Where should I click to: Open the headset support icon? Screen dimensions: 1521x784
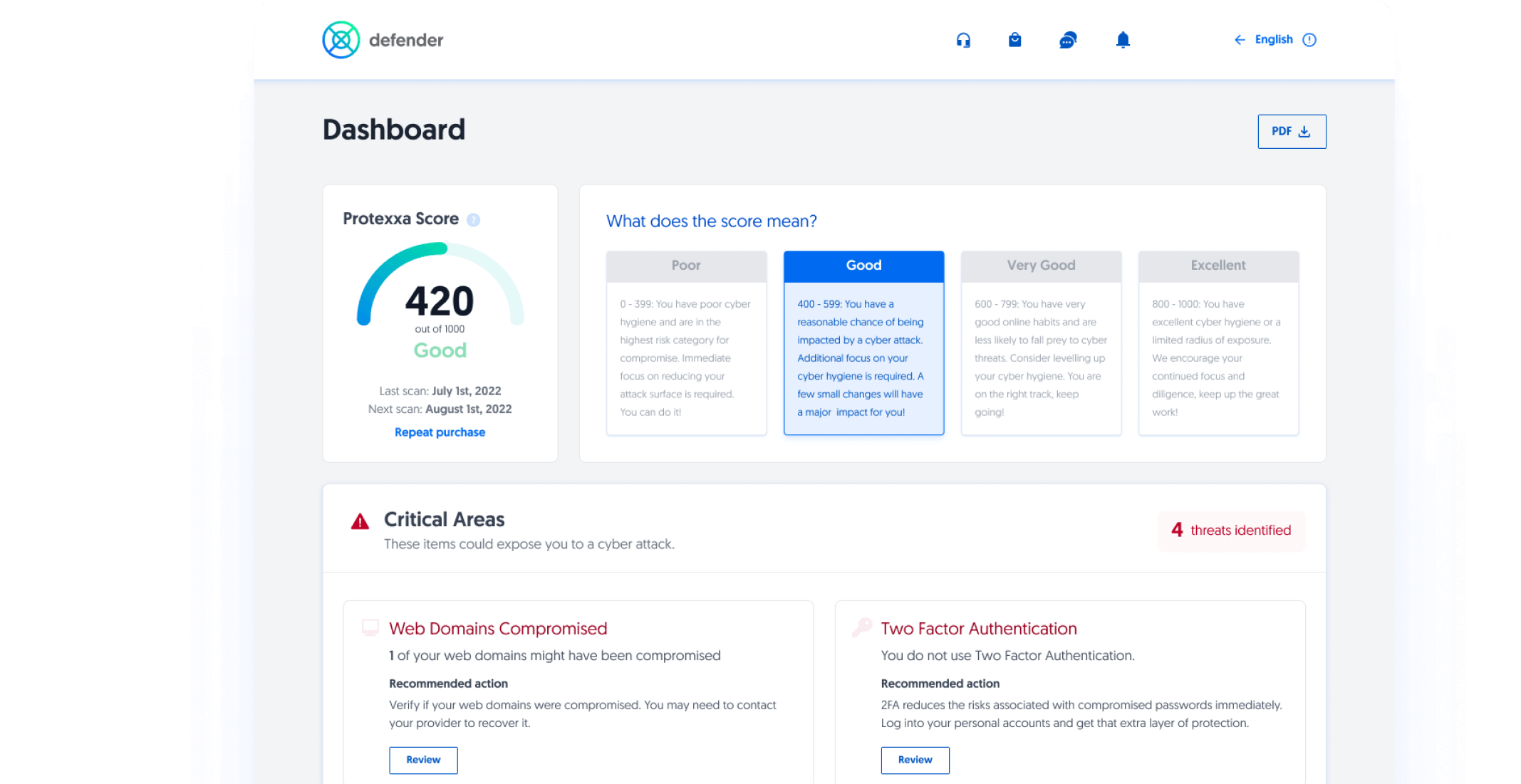pyautogui.click(x=962, y=40)
